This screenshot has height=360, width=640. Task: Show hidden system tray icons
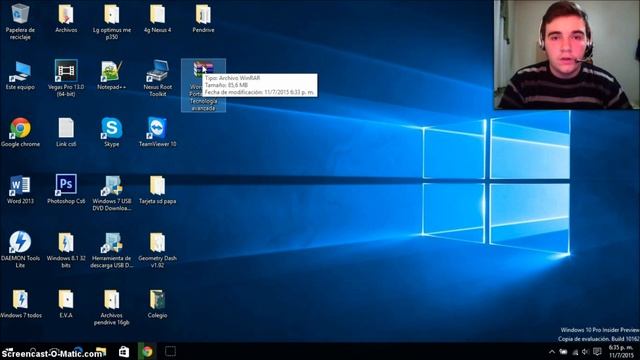pos(551,352)
